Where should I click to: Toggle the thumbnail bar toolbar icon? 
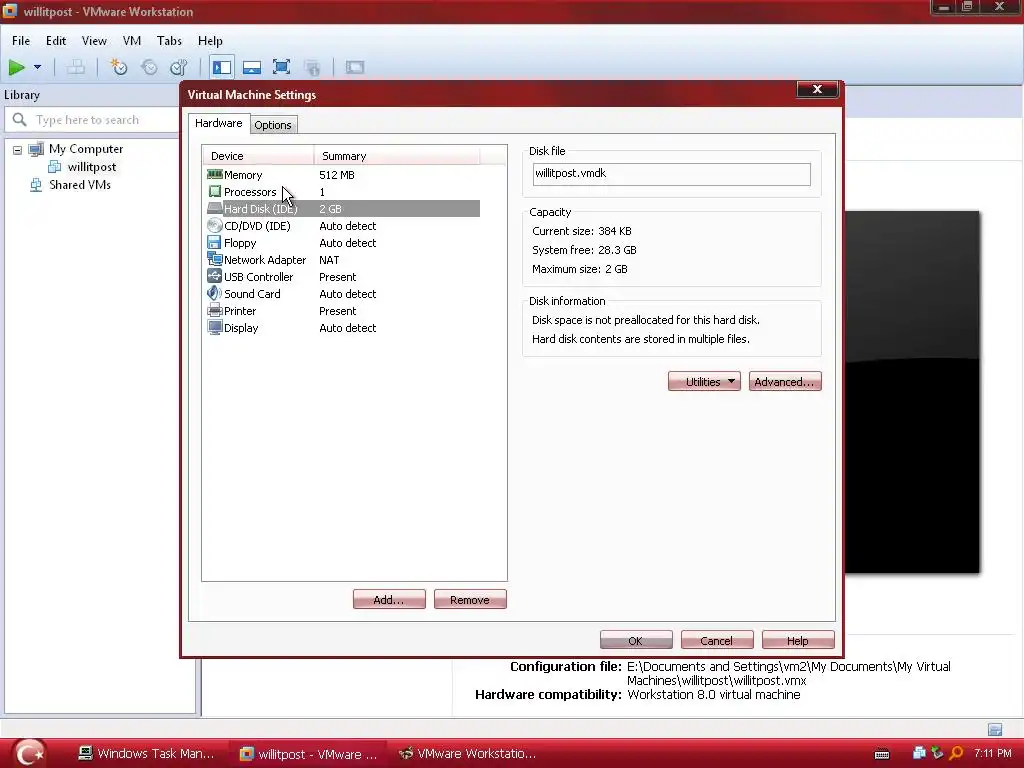click(251, 67)
